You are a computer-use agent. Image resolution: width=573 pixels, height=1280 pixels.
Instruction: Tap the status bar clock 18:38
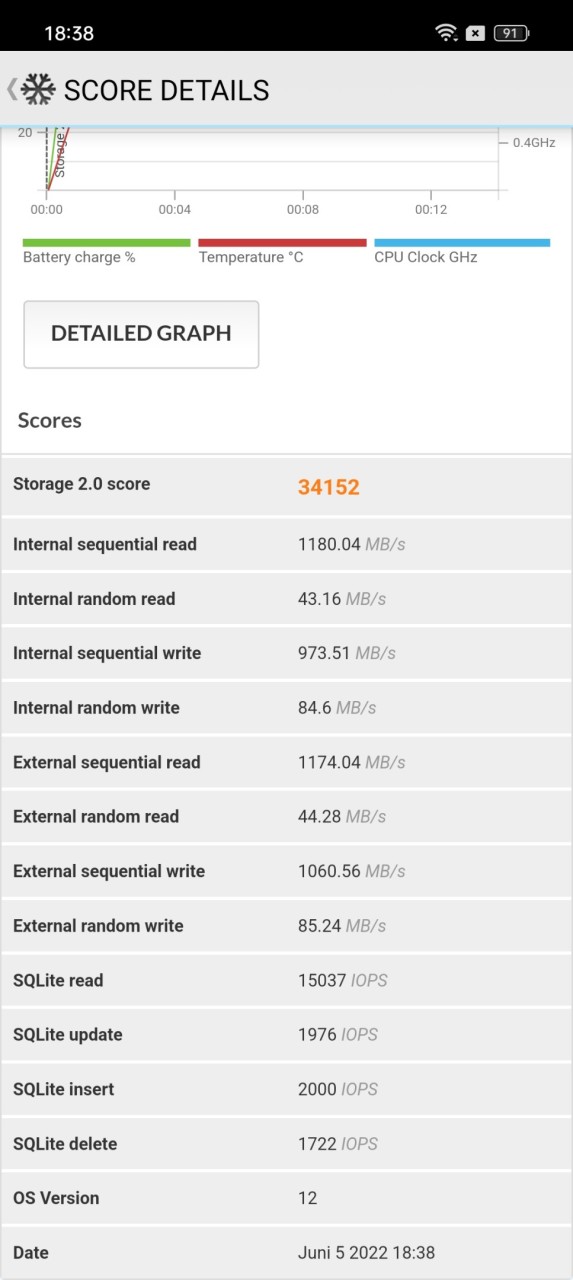69,33
